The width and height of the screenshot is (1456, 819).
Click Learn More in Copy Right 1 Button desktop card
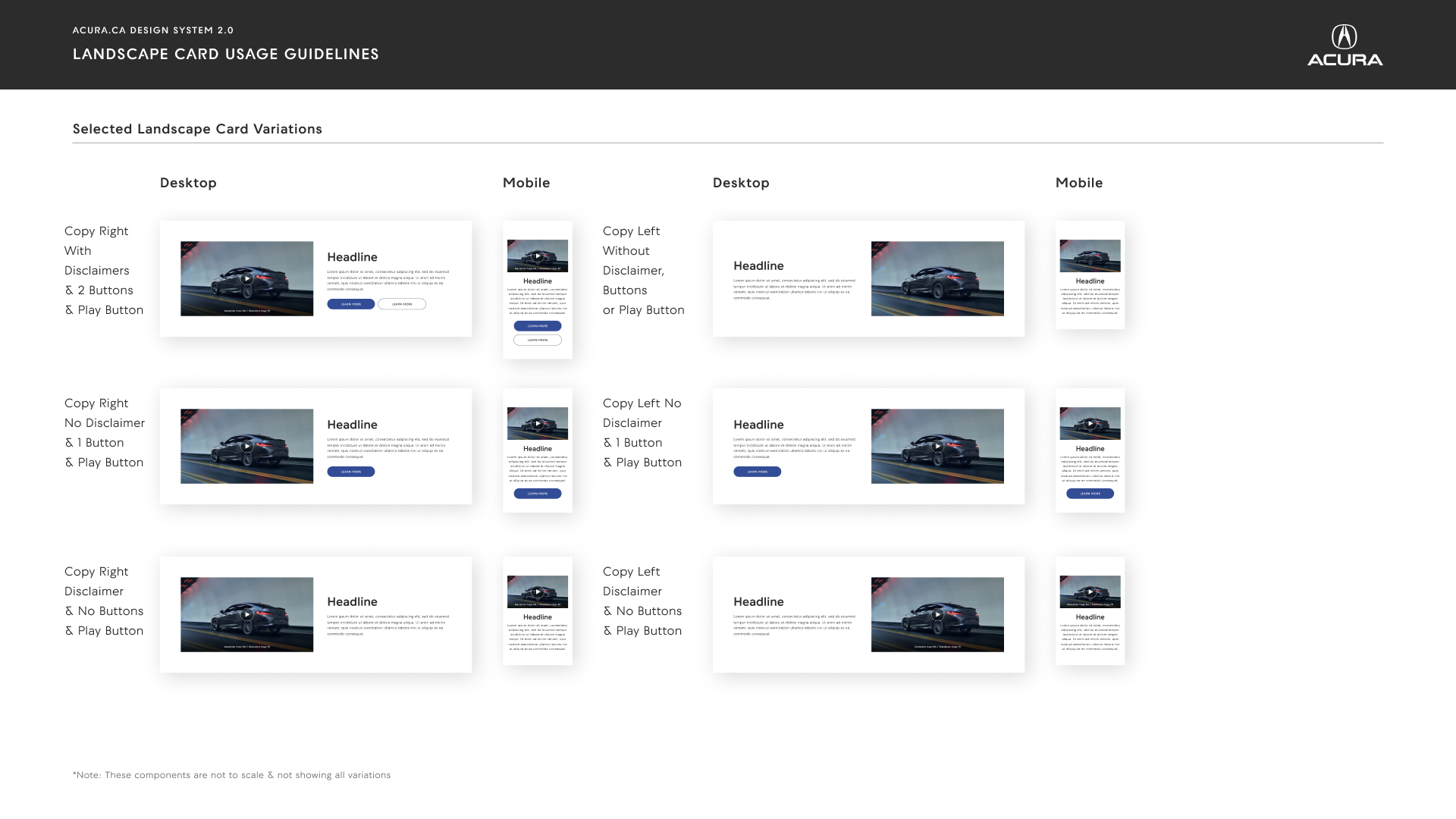coord(351,472)
